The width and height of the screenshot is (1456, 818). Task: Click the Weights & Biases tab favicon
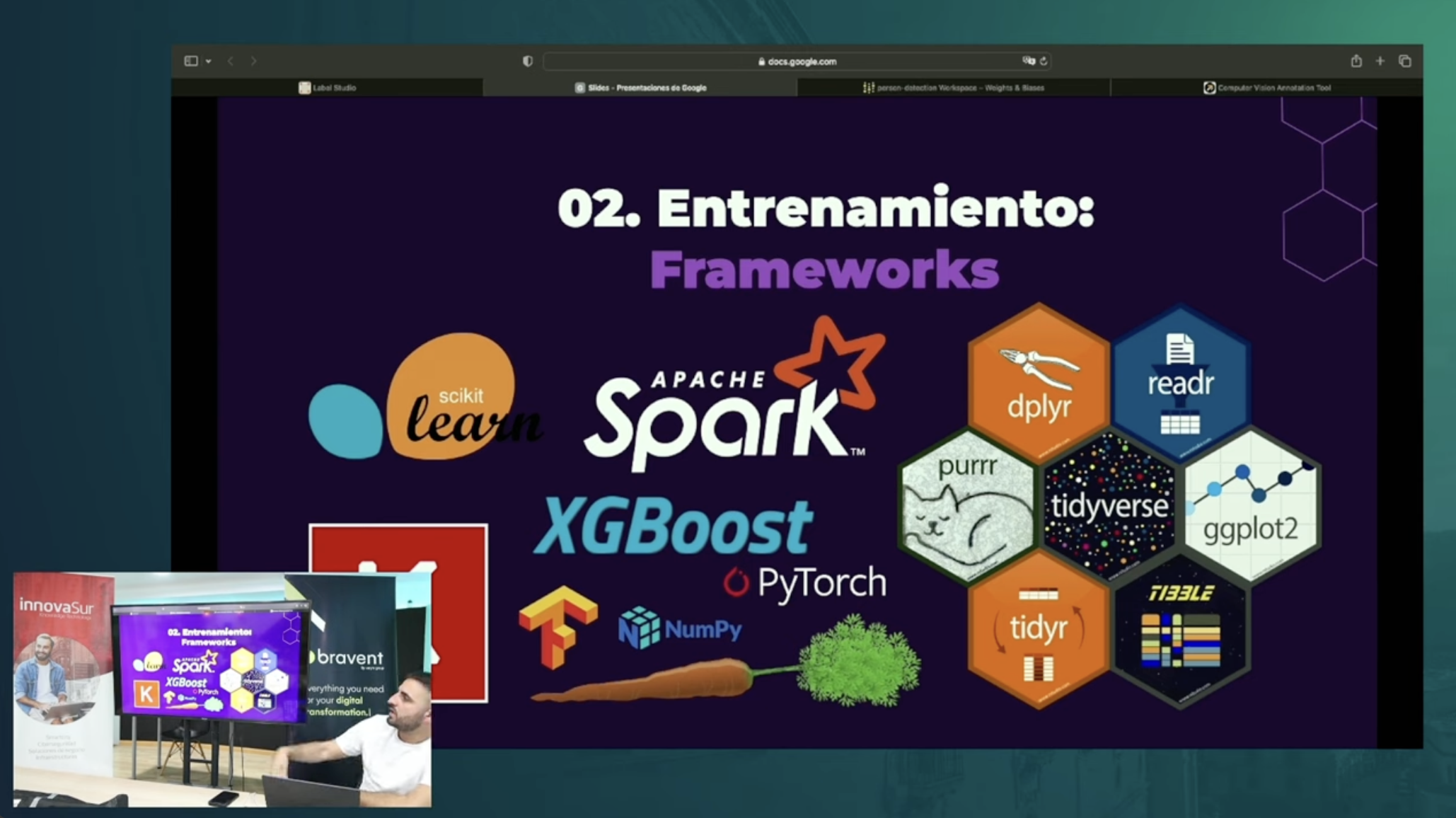click(868, 88)
